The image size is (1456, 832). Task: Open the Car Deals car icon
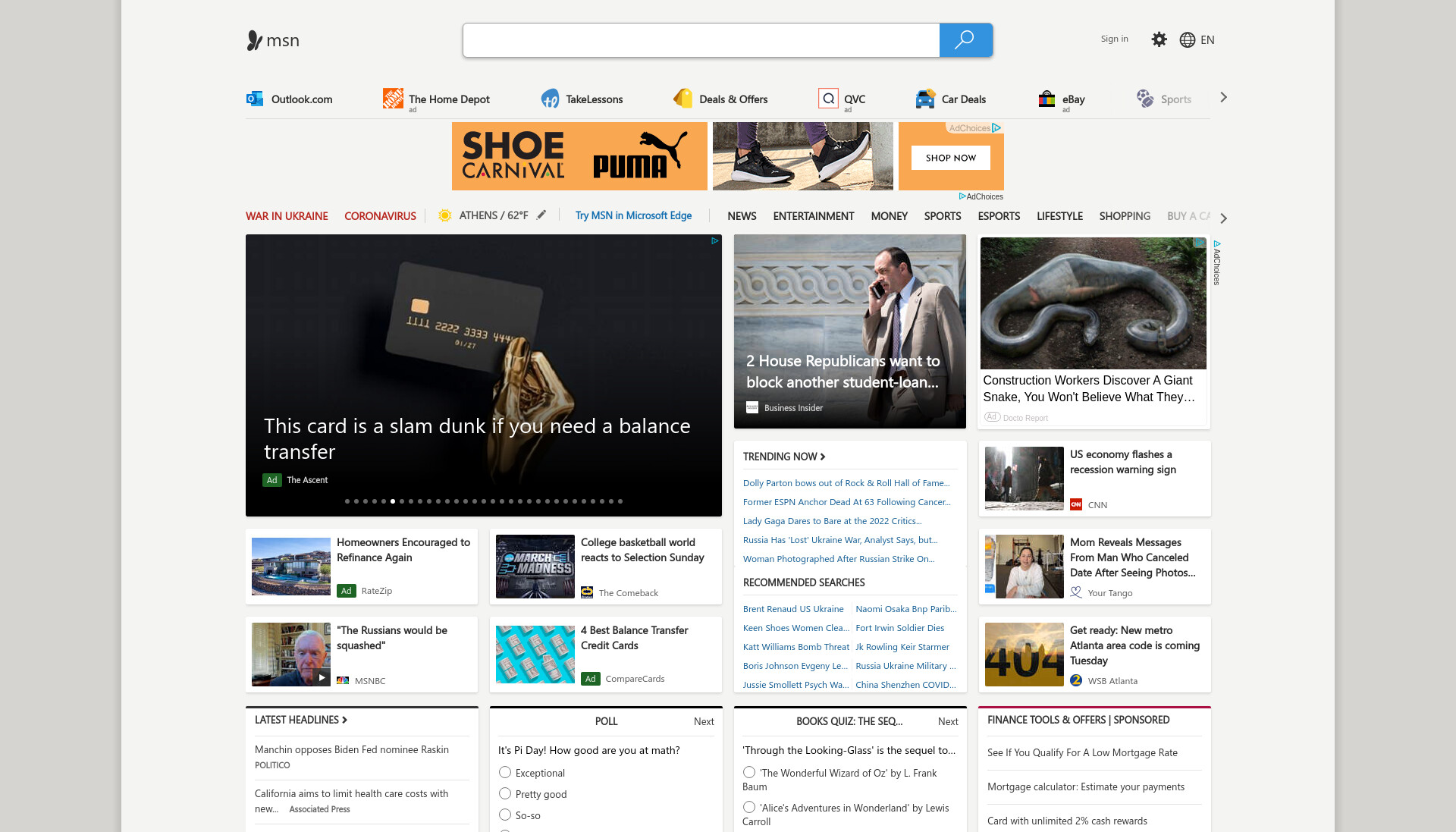coord(925,99)
